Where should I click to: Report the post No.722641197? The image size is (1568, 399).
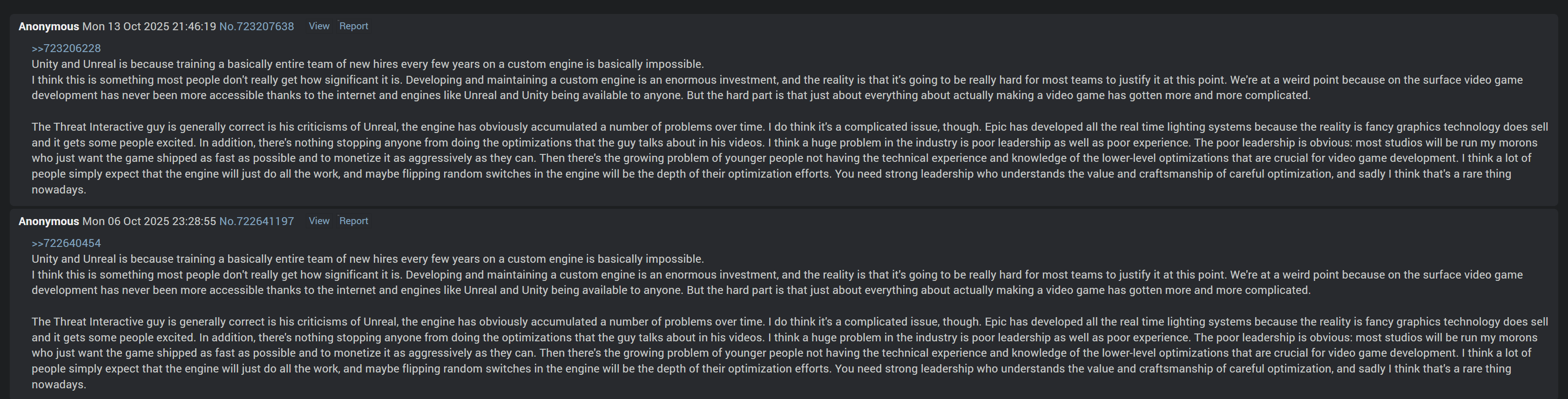pos(354,221)
